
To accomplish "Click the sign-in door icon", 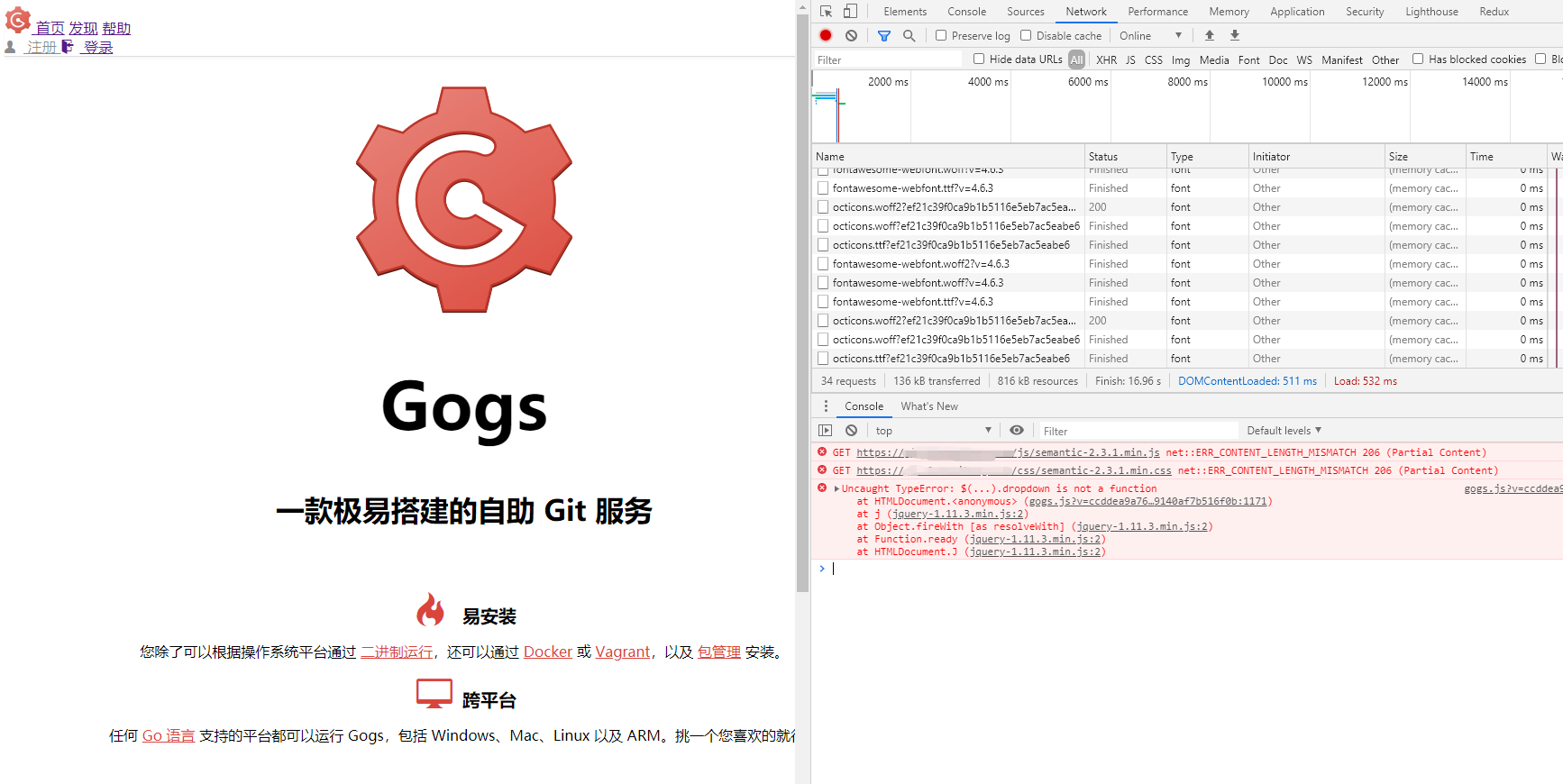I will click(68, 47).
